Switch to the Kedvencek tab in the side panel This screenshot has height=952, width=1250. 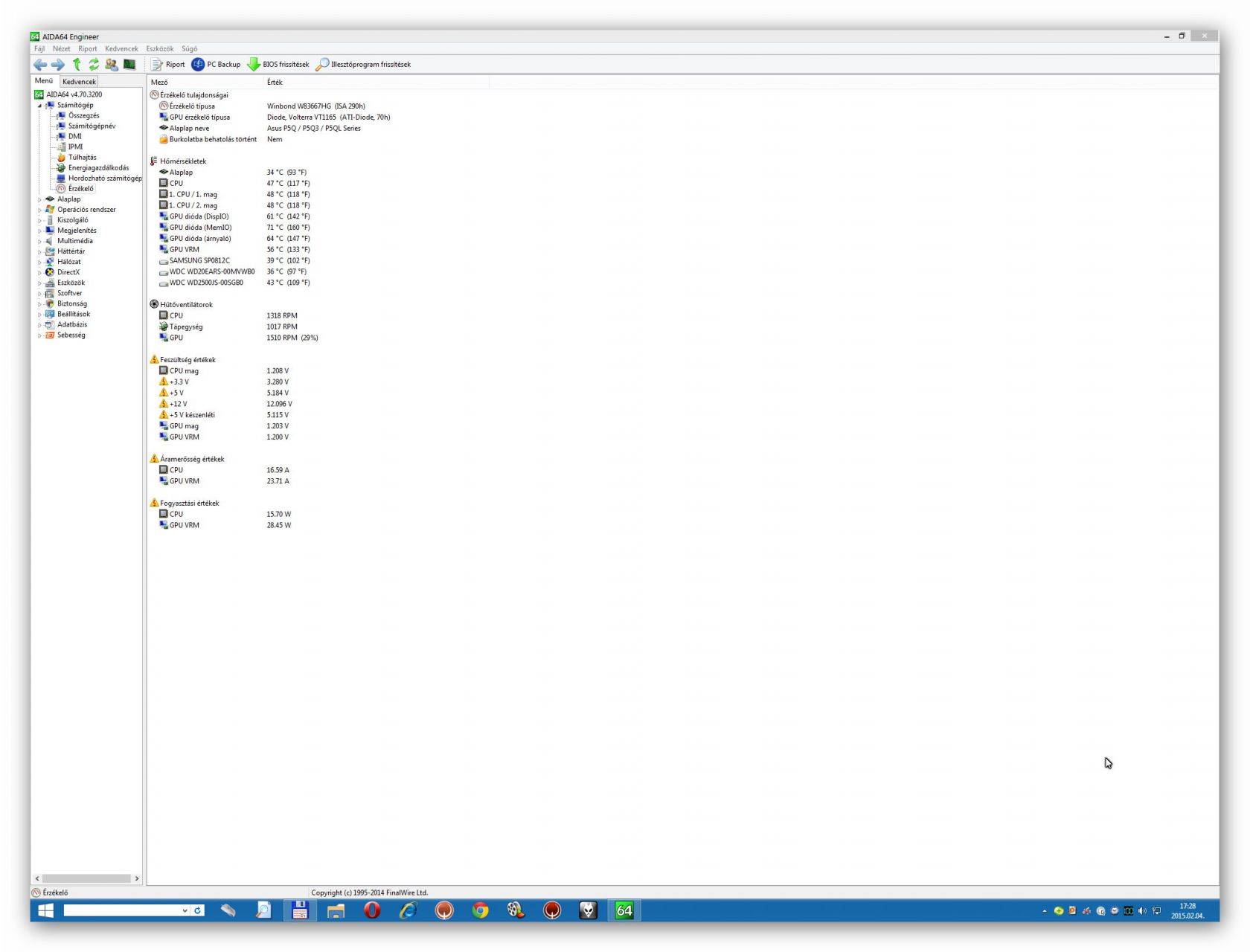click(x=79, y=82)
